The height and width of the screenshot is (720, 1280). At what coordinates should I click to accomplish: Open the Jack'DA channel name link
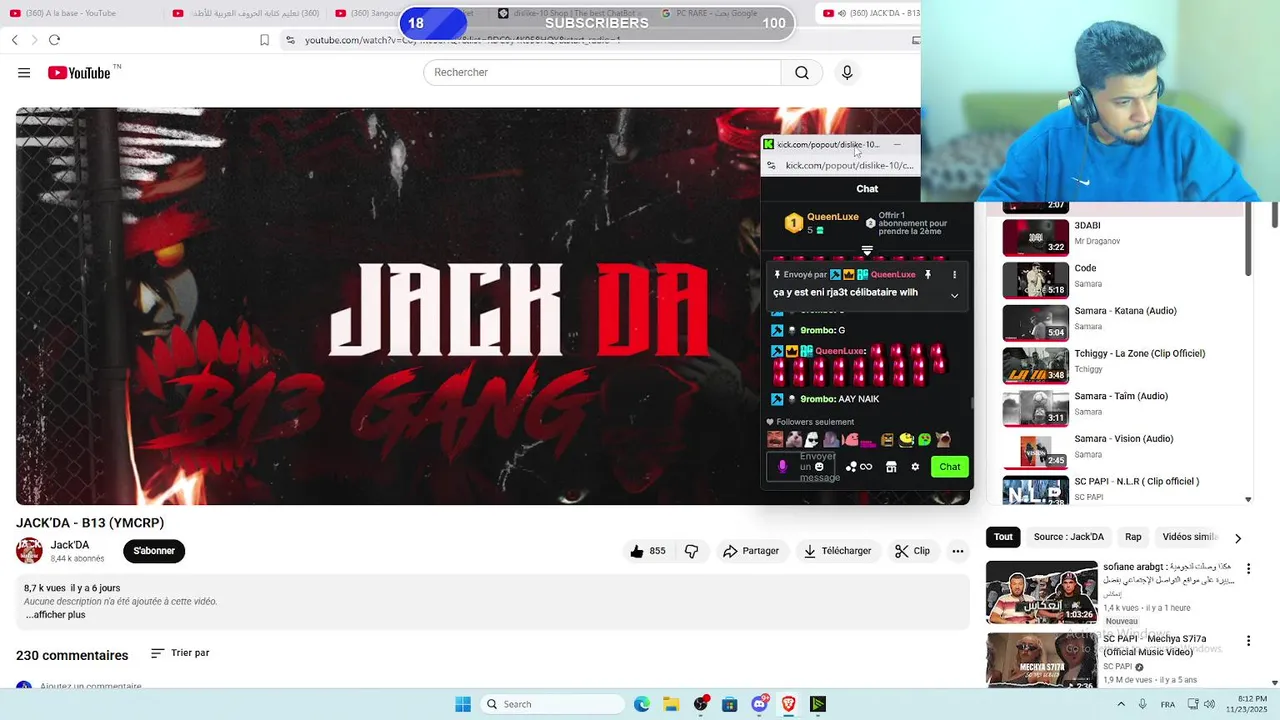click(70, 545)
